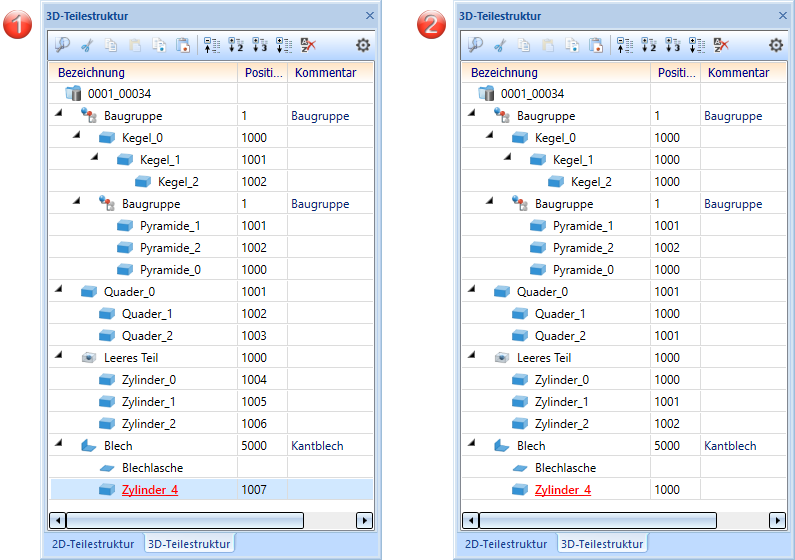Image resolution: width=795 pixels, height=560 pixels.
Task: Click the paste clipboard with red dot, right panel
Action: click(596, 45)
